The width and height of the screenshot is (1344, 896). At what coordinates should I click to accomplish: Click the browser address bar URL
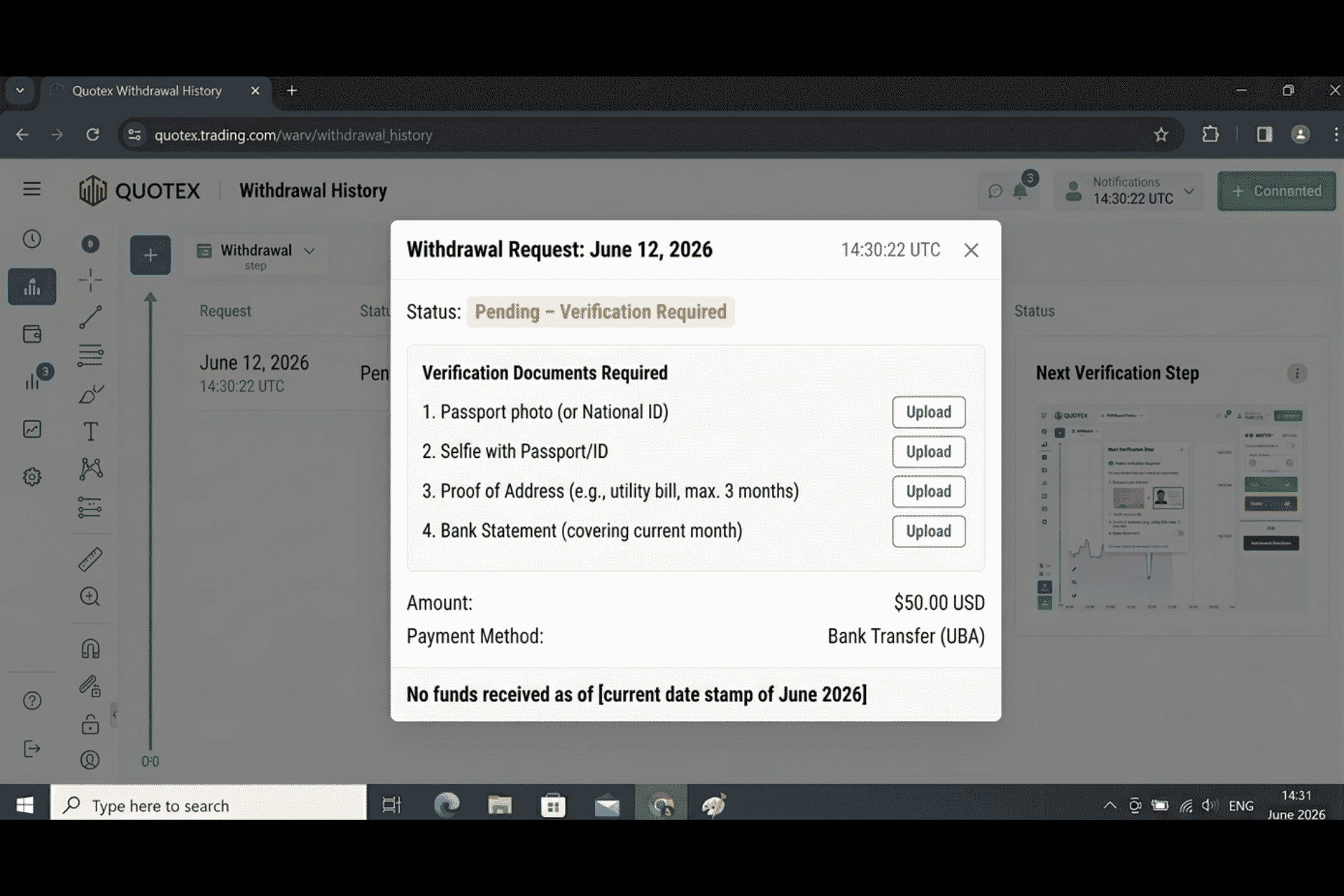tap(293, 135)
